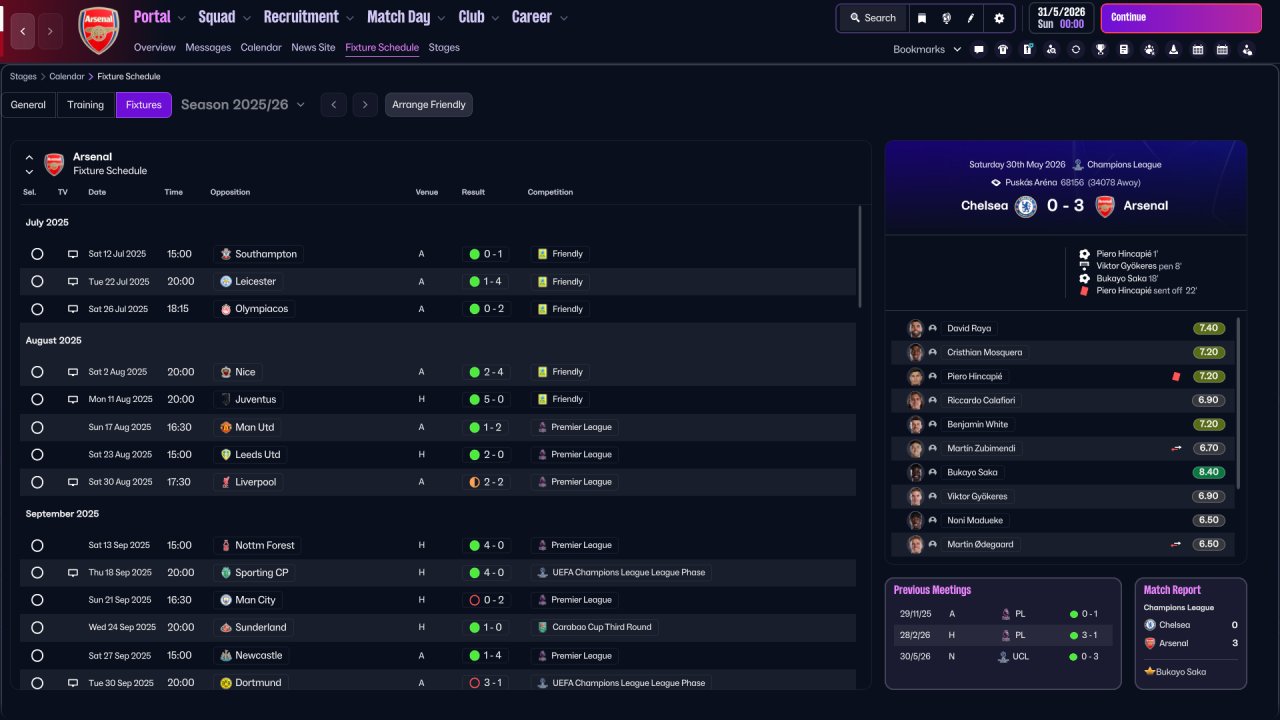Click the Search button

point(873,18)
